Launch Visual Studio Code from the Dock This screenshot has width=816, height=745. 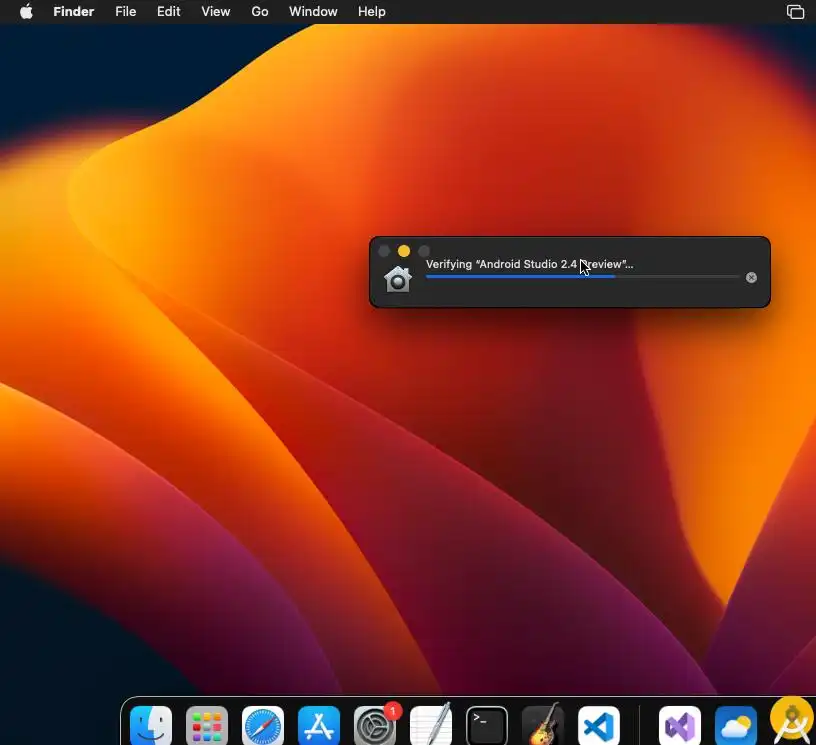598,726
